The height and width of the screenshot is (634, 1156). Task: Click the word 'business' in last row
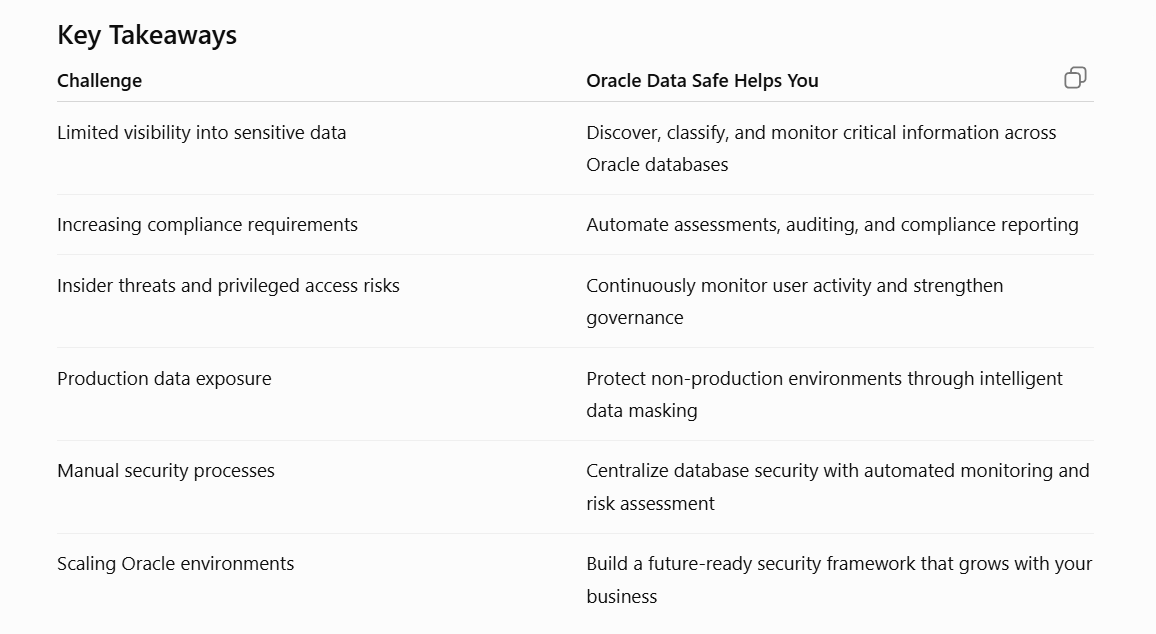point(621,596)
